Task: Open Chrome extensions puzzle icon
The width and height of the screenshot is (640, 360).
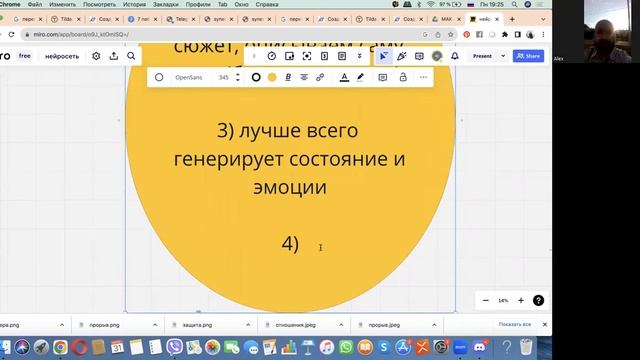Action: [x=505, y=34]
